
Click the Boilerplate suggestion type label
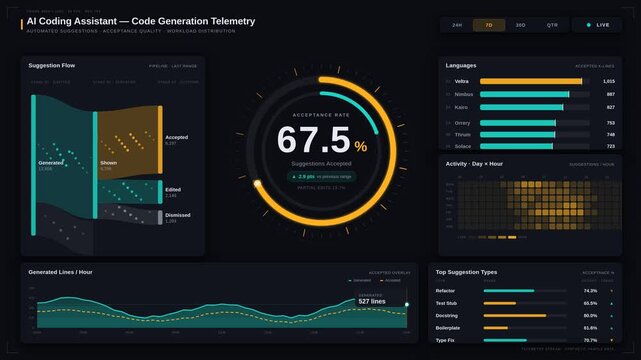click(448, 328)
